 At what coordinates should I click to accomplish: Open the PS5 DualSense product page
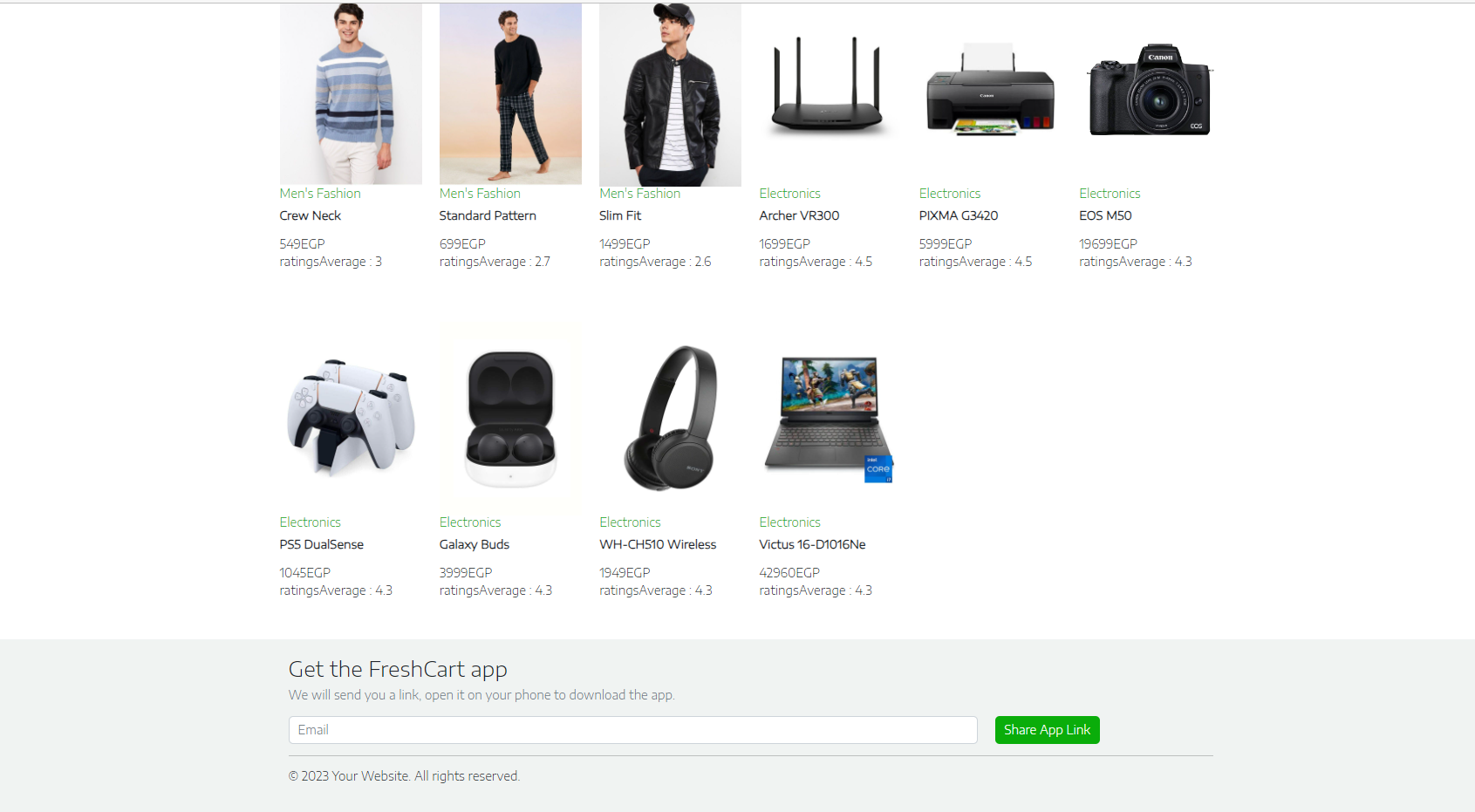[322, 543]
